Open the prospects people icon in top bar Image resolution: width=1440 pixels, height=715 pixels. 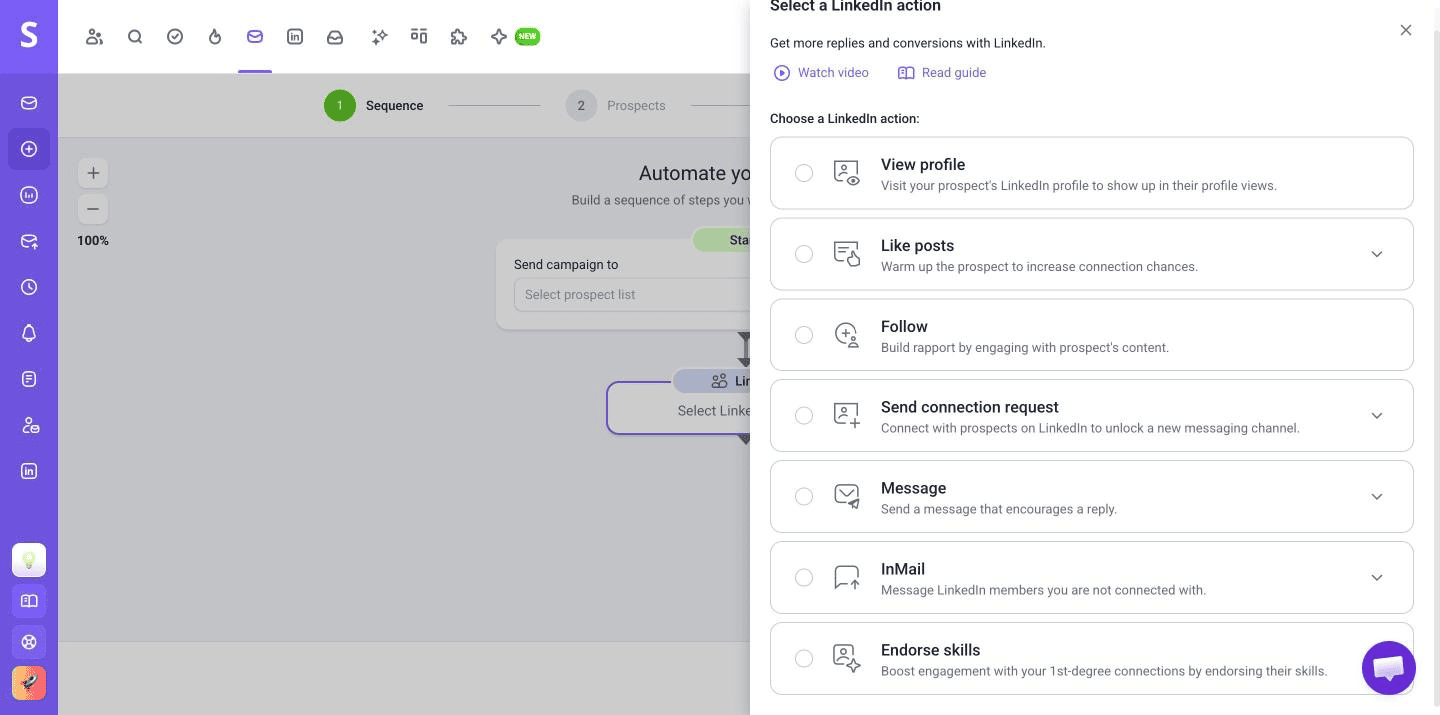tap(95, 37)
